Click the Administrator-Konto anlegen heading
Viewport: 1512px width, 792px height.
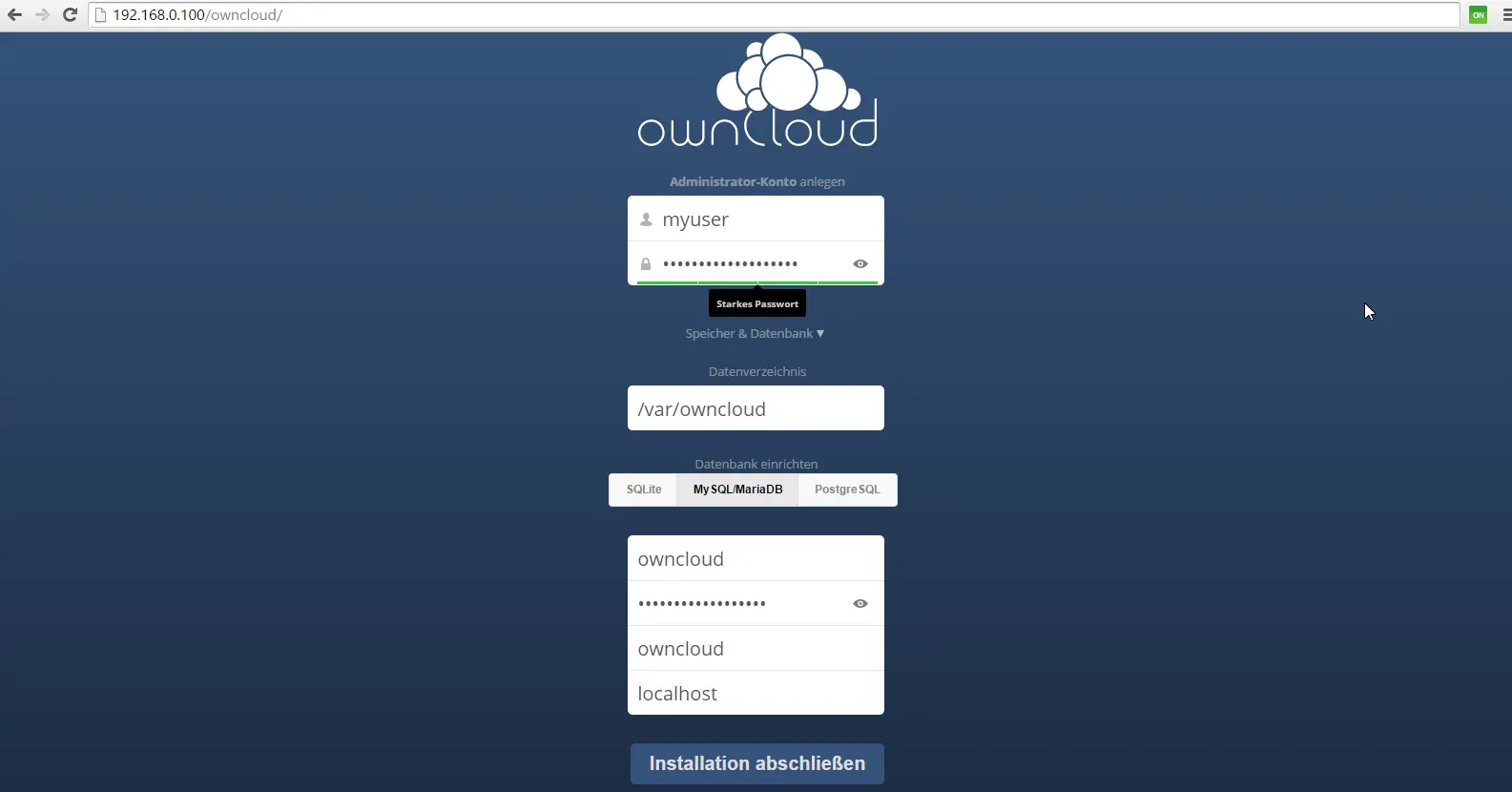[757, 181]
